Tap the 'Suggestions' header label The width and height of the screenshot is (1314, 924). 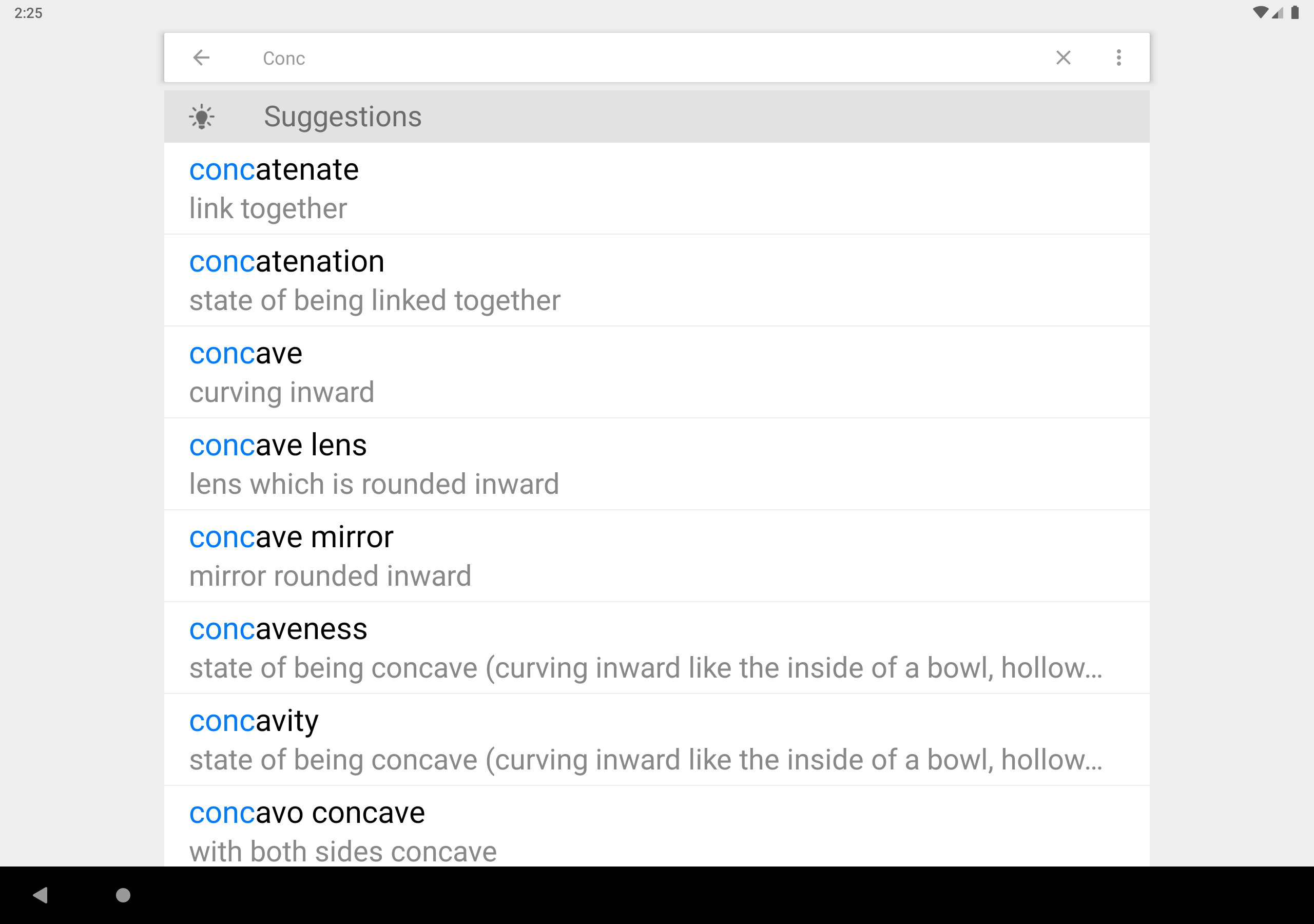[x=342, y=118]
